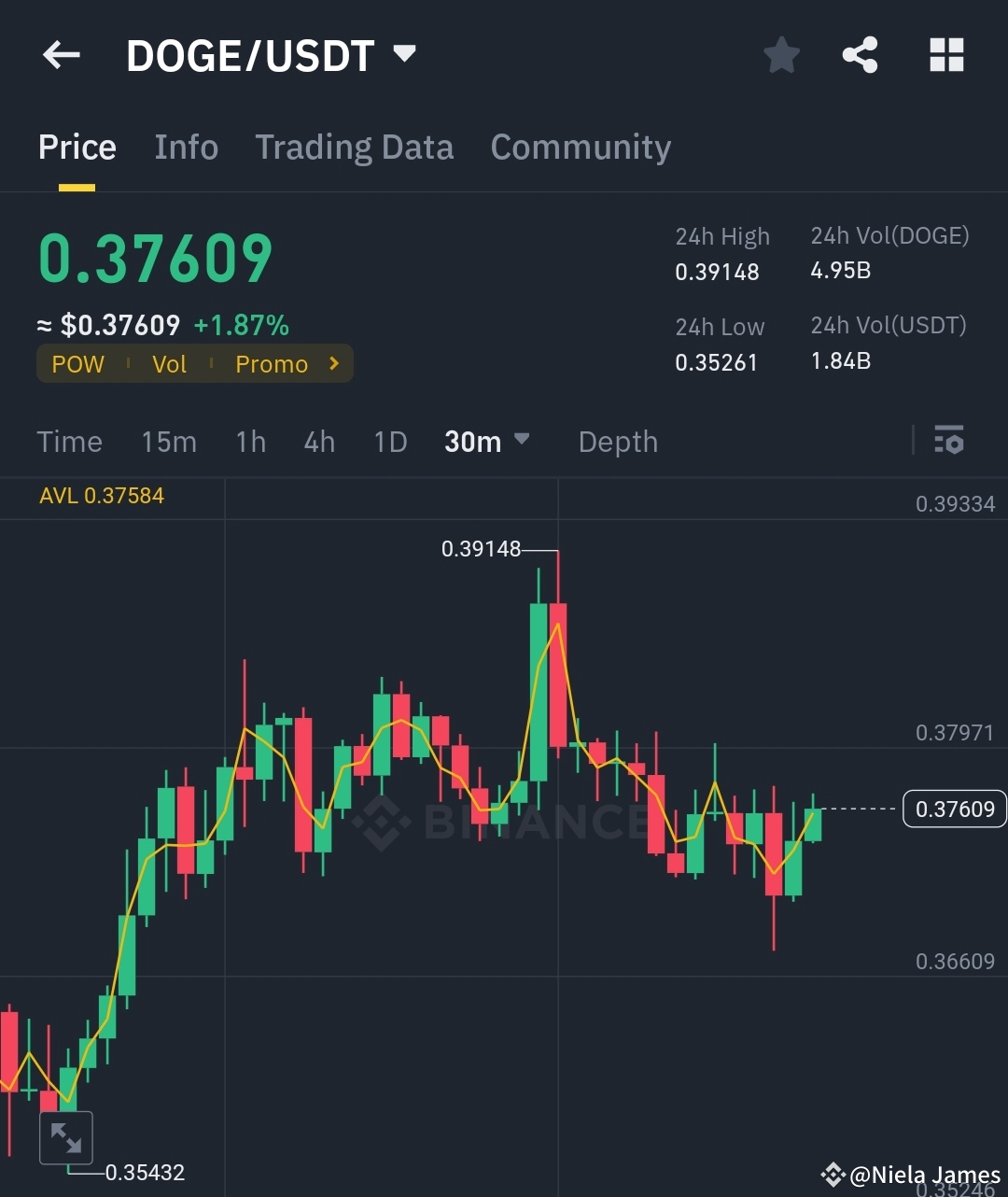Tap the POW category tag
Screen dimensions: 1008x1197
pos(77,364)
